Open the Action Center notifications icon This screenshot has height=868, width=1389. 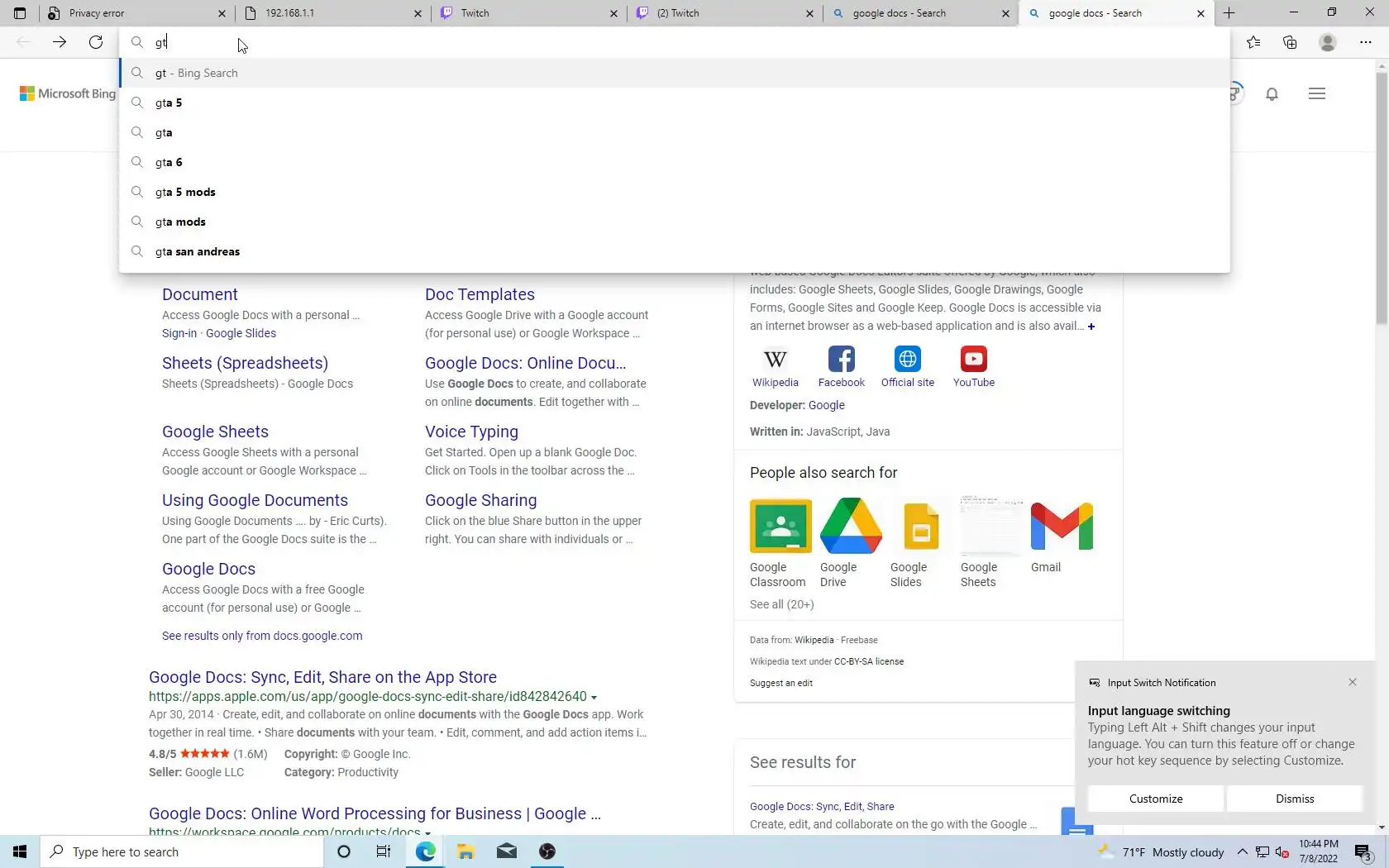pos(1363,852)
